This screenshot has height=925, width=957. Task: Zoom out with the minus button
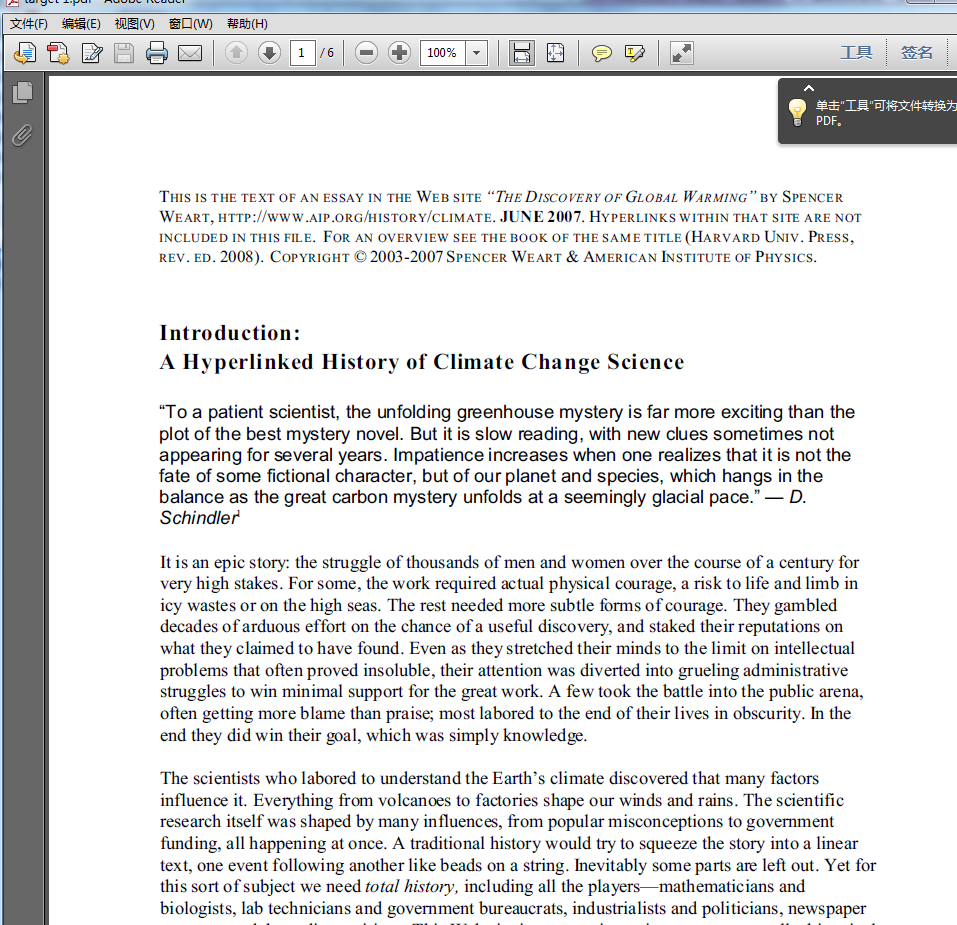point(366,52)
